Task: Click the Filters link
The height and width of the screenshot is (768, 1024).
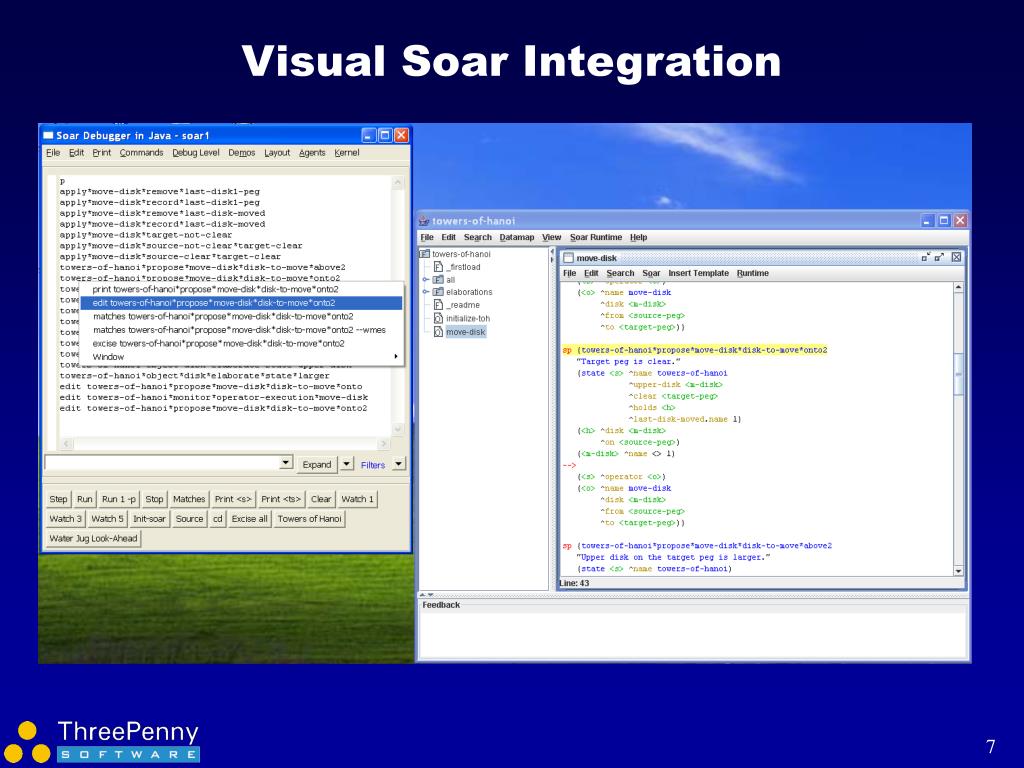Action: [x=373, y=465]
